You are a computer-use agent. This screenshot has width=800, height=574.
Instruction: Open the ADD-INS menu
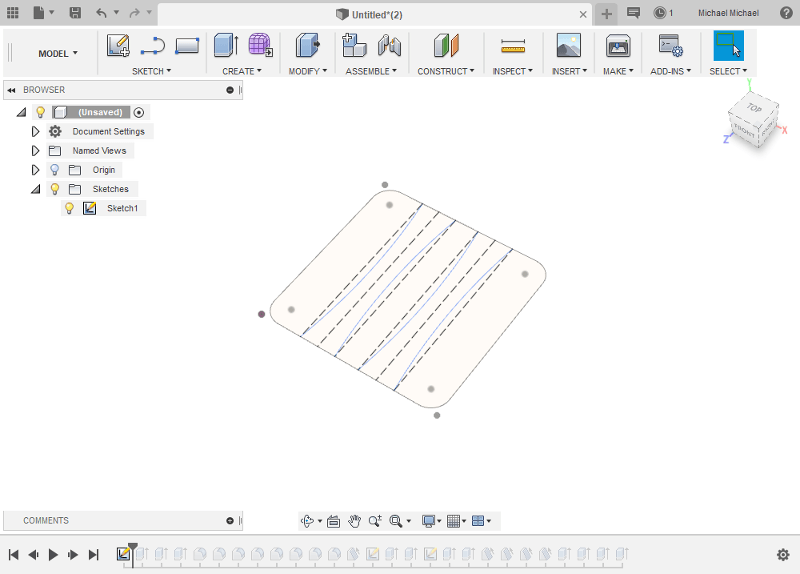coord(670,71)
